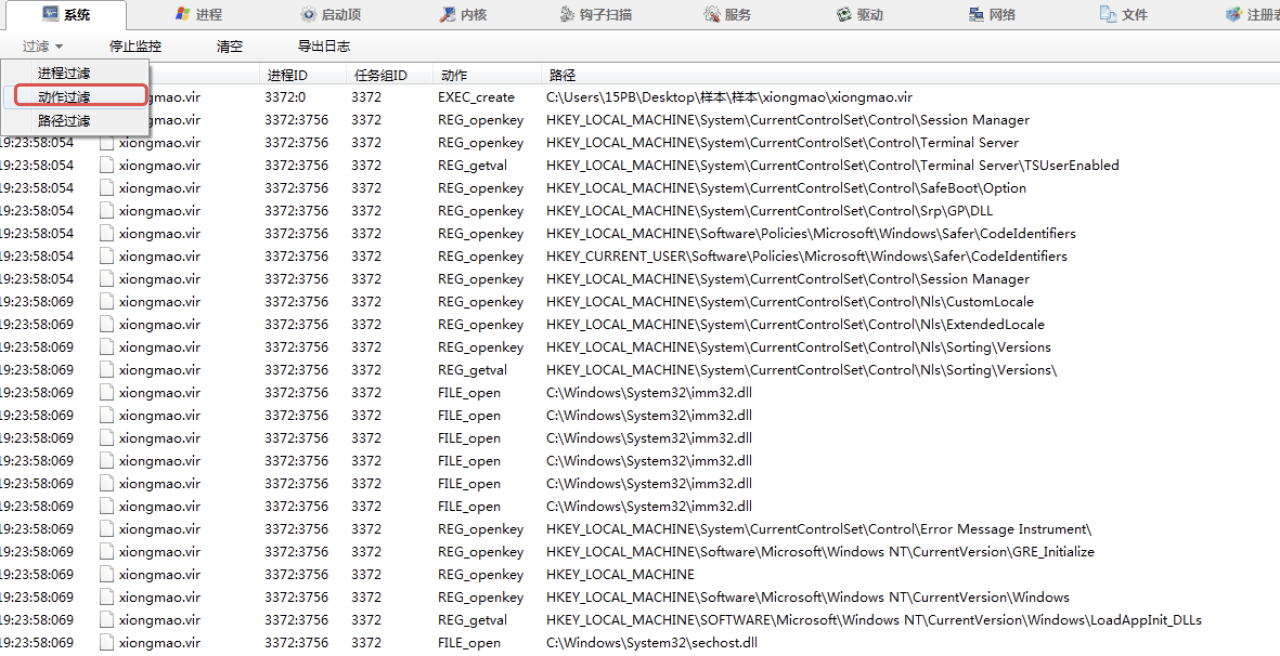The height and width of the screenshot is (656, 1280).
Task: Select the 动作过滤 menu entry
Action: (64, 97)
